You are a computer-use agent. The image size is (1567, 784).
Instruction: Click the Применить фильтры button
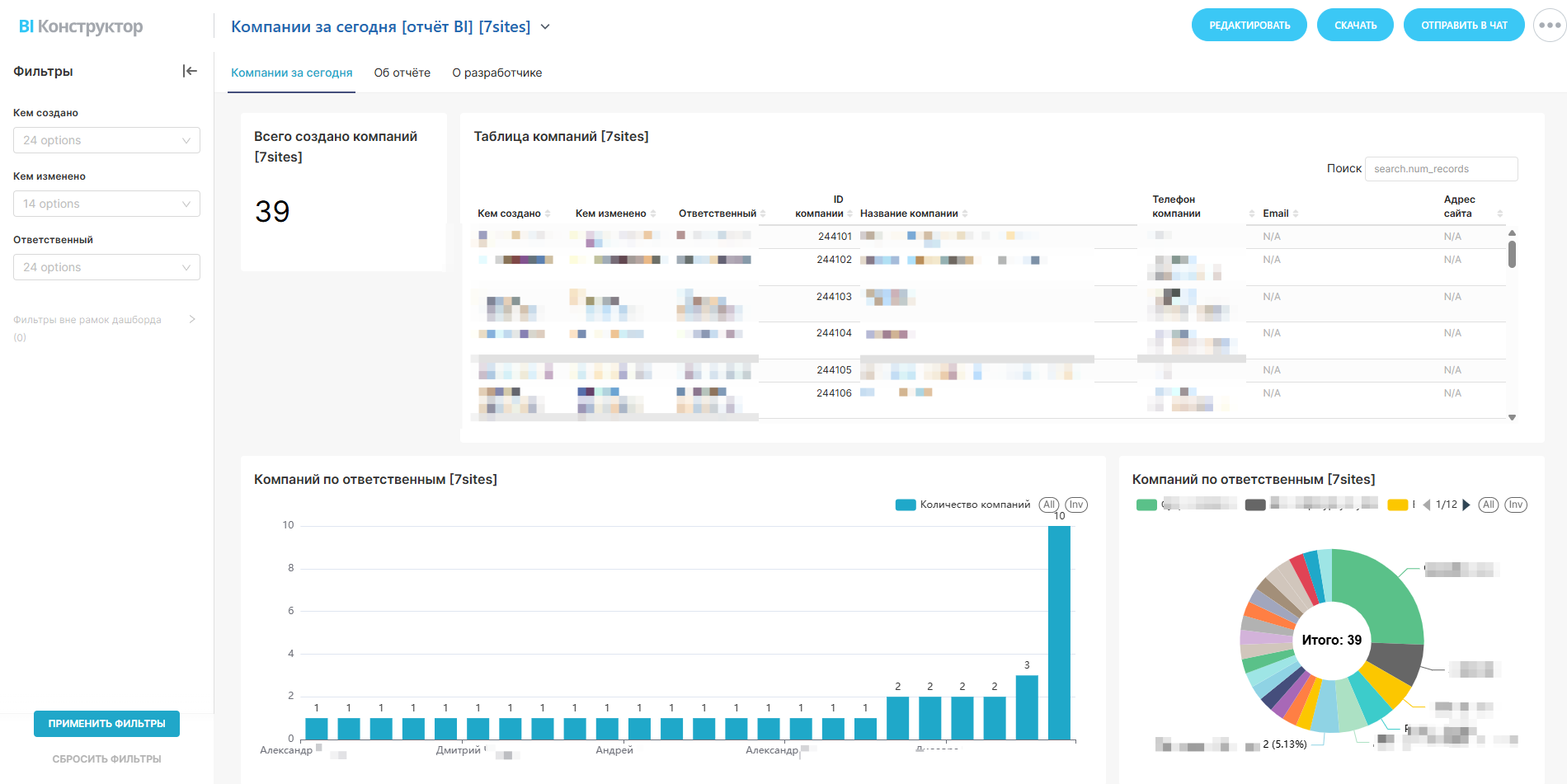[x=106, y=724]
